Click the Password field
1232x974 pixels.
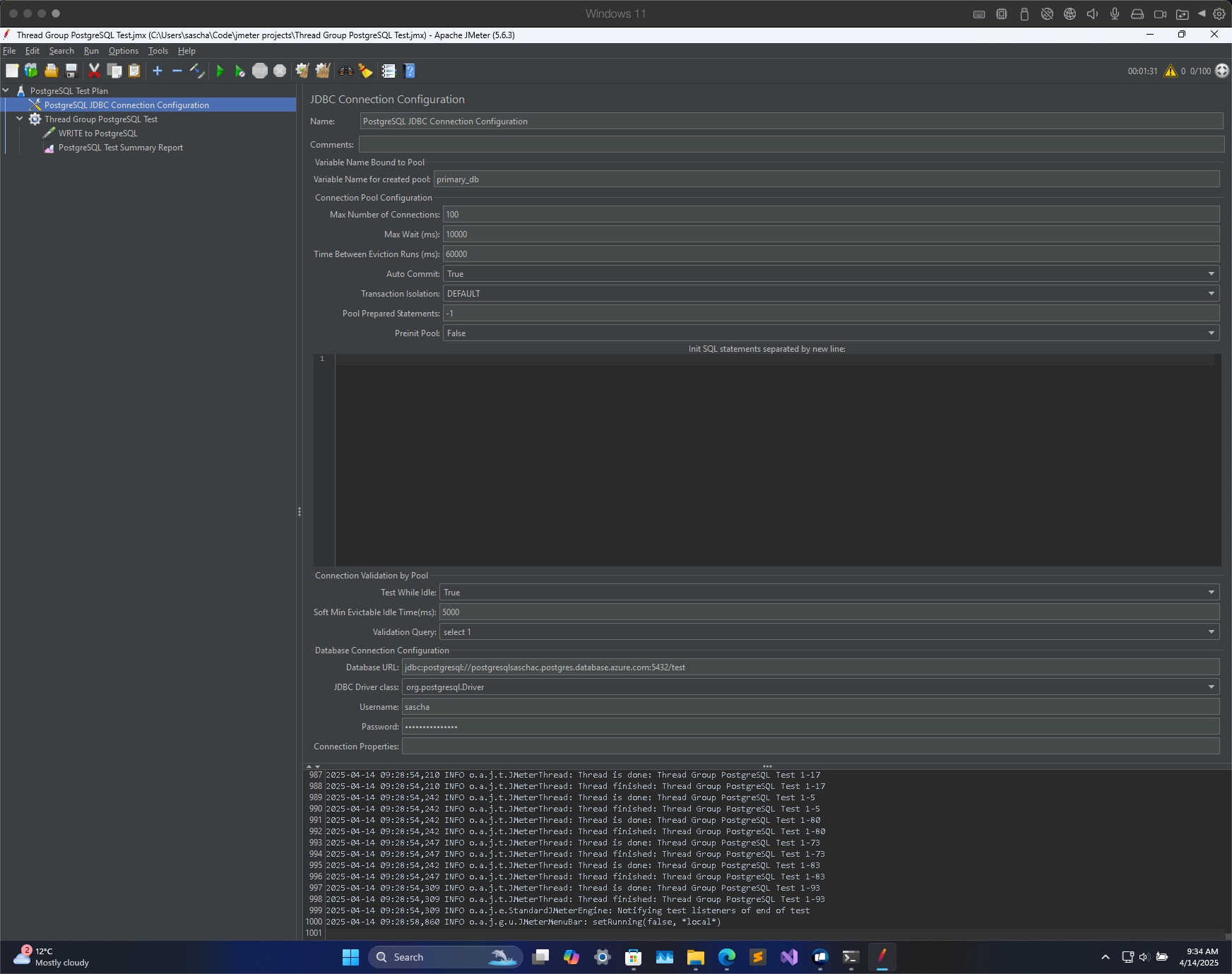pyautogui.click(x=811, y=727)
